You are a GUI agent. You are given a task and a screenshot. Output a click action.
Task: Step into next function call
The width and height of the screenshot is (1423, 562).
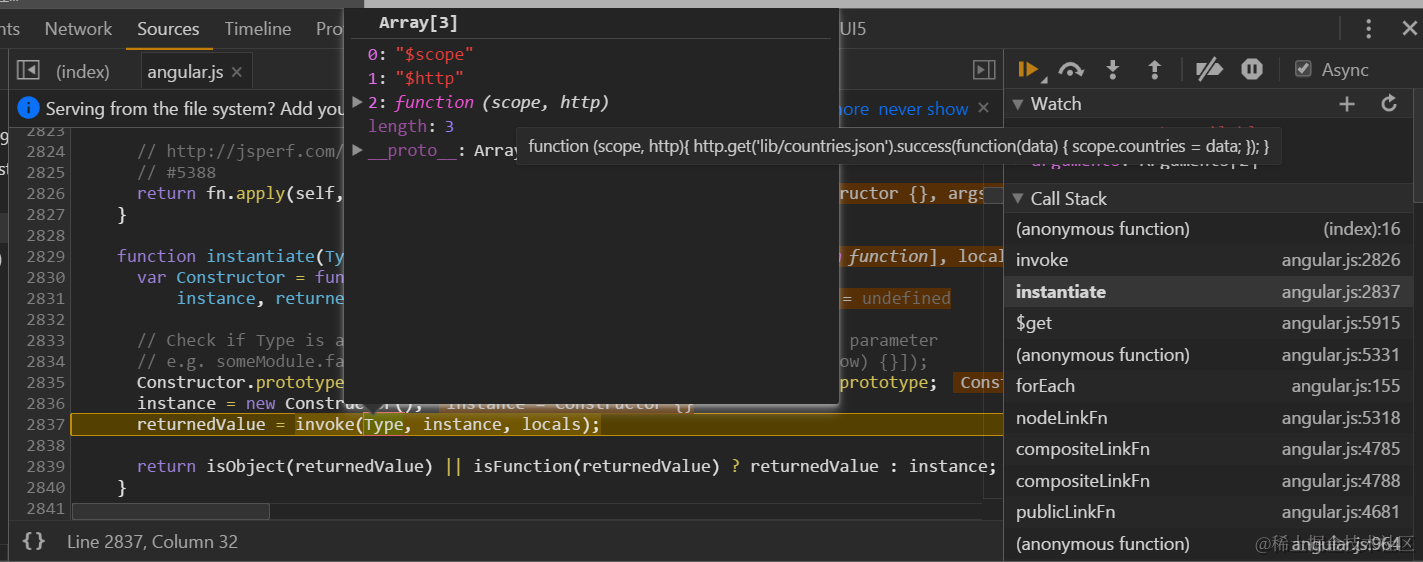(x=1112, y=69)
